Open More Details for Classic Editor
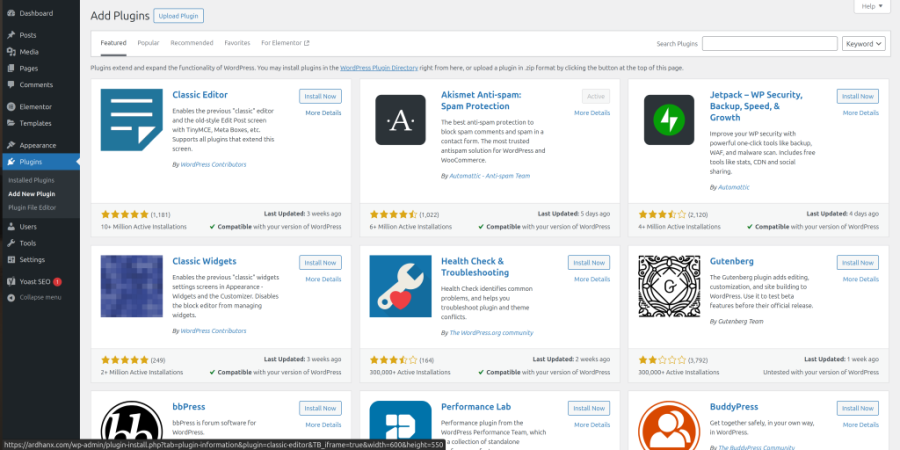The width and height of the screenshot is (900, 450). 323,113
